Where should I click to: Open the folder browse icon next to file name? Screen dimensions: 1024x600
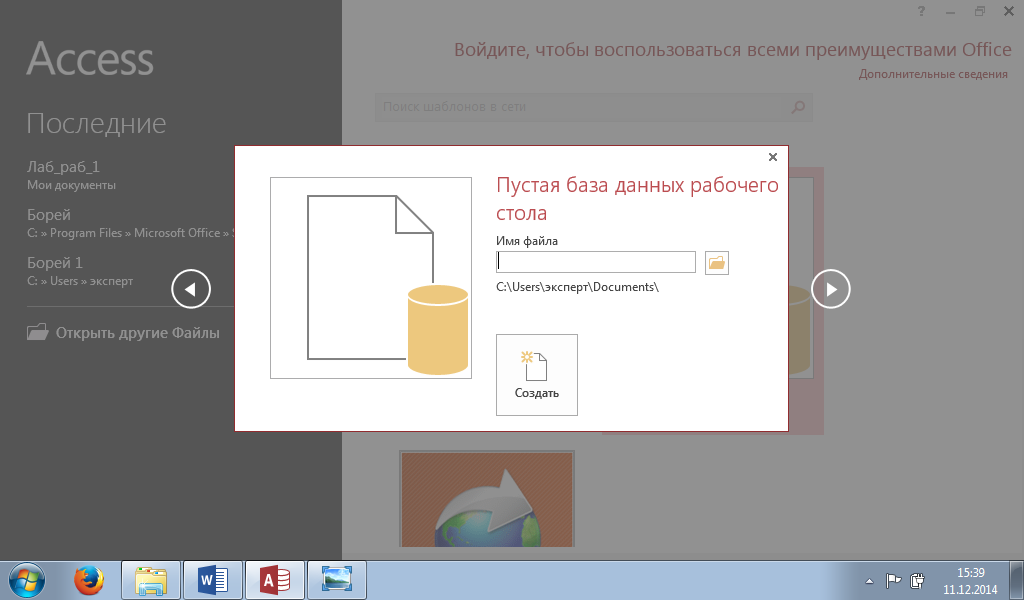coord(716,262)
